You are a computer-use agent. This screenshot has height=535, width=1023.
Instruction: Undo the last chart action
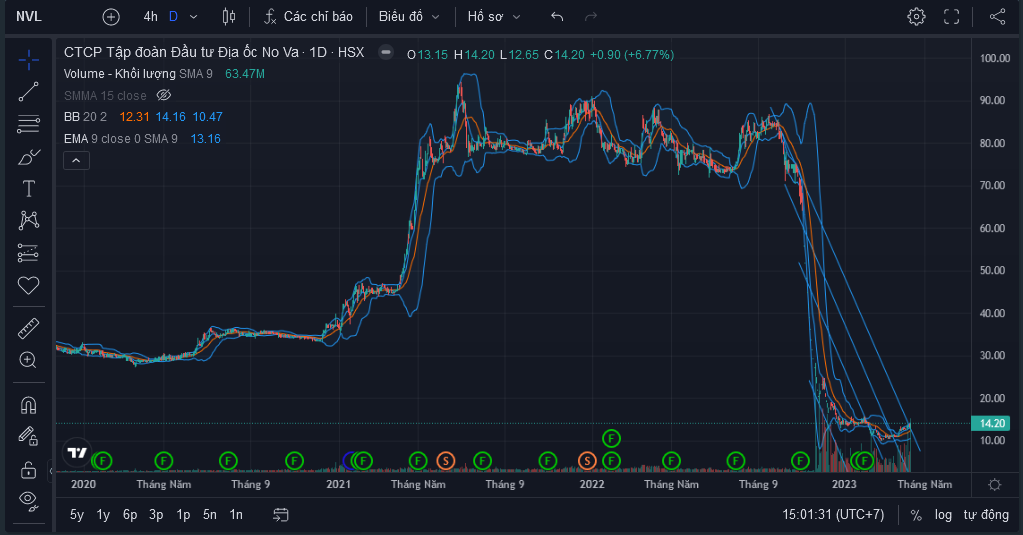click(x=557, y=17)
